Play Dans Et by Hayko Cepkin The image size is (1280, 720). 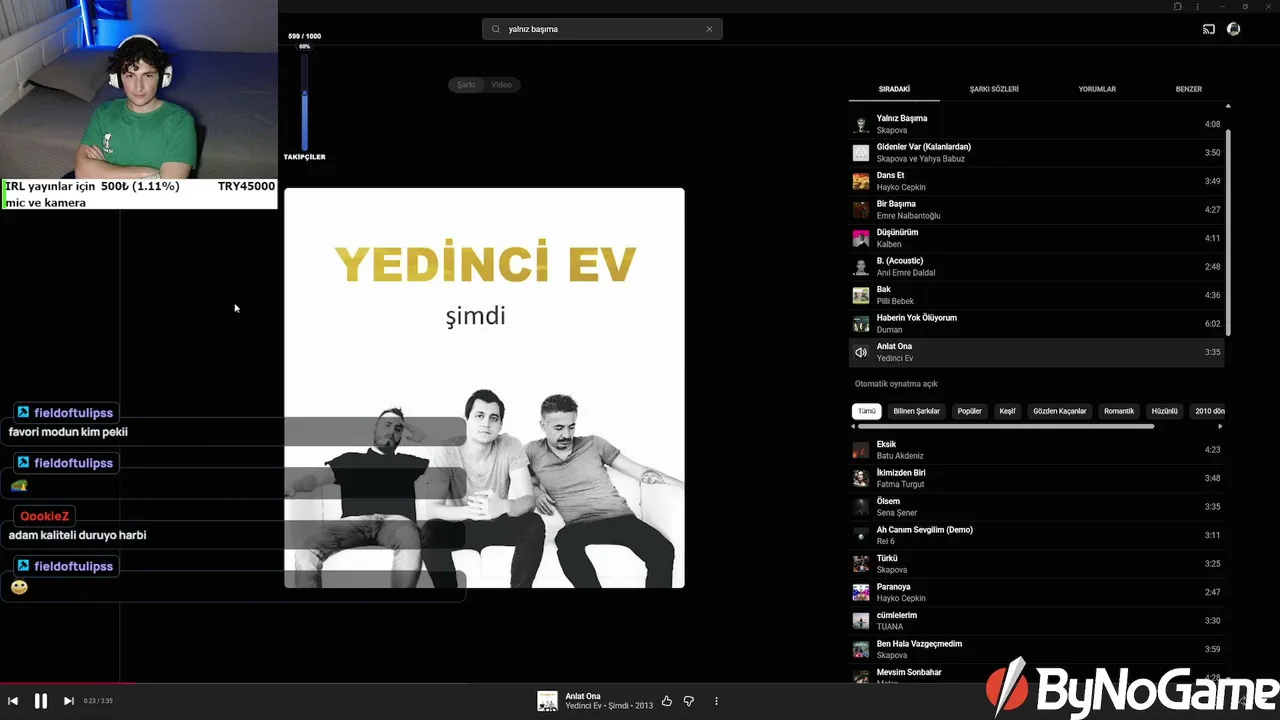(1037, 181)
